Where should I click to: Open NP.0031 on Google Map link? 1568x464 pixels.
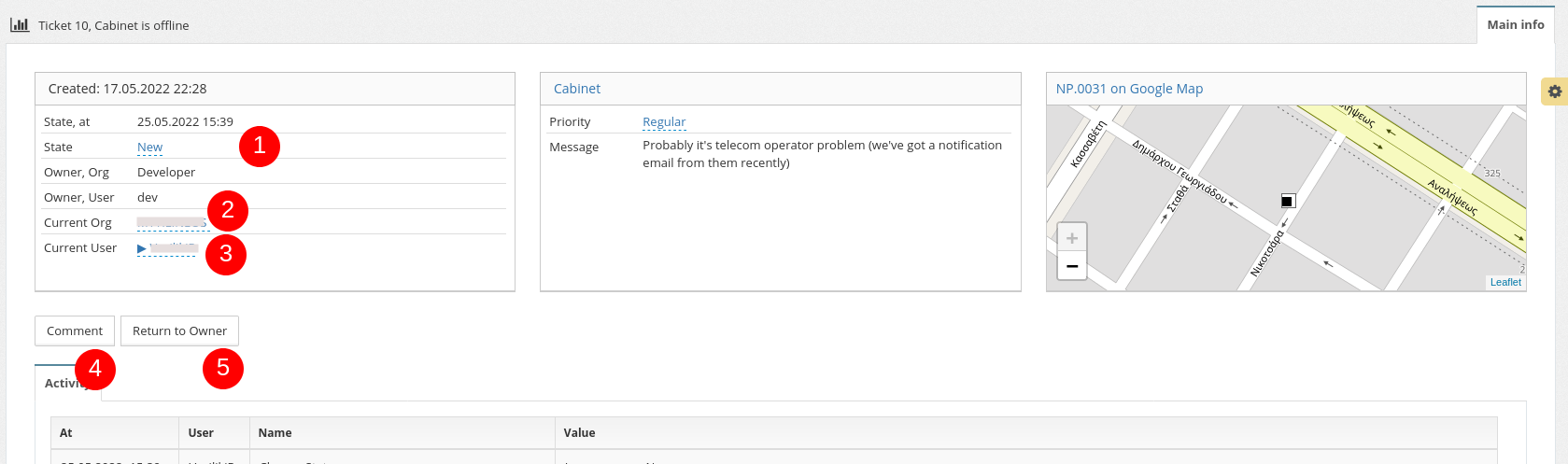1129,89
